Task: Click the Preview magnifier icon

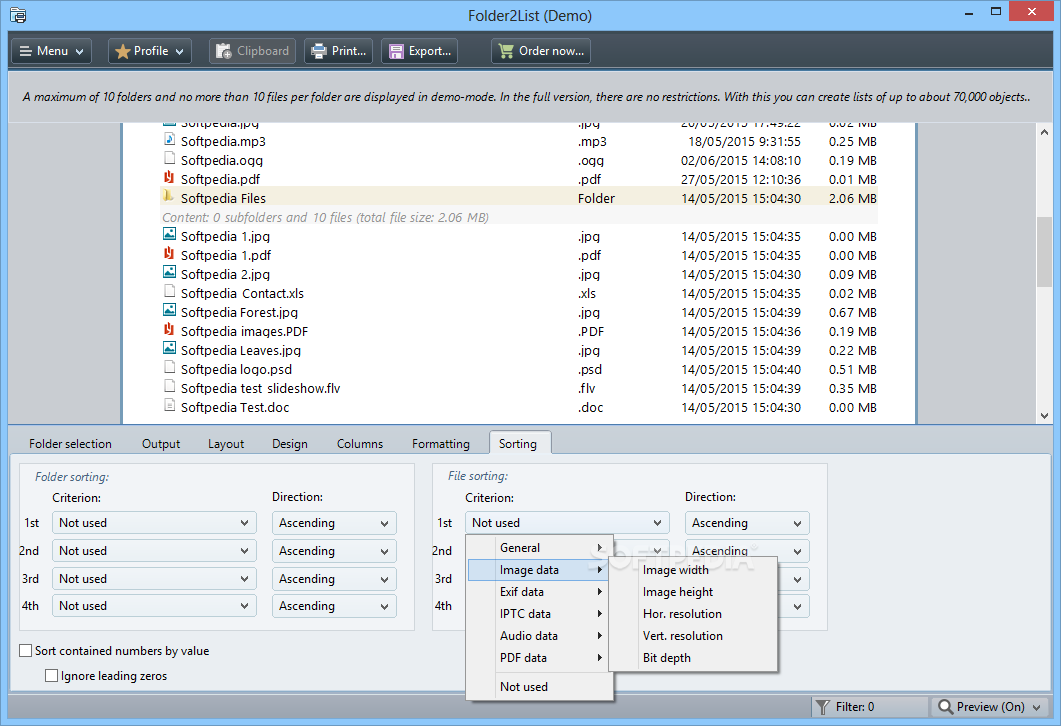Action: [945, 707]
